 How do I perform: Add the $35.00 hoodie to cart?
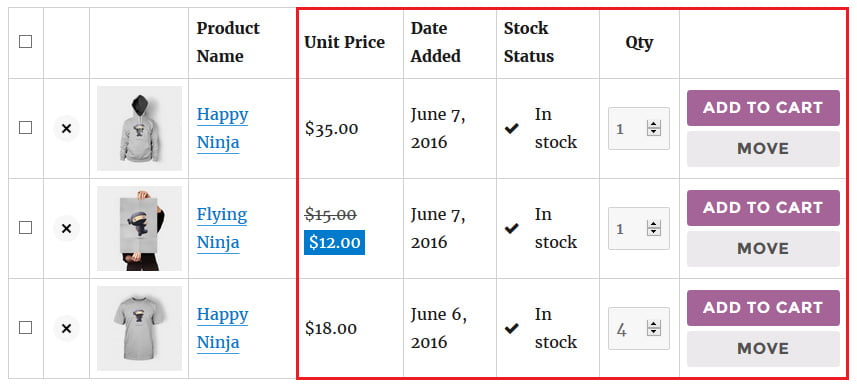point(763,108)
